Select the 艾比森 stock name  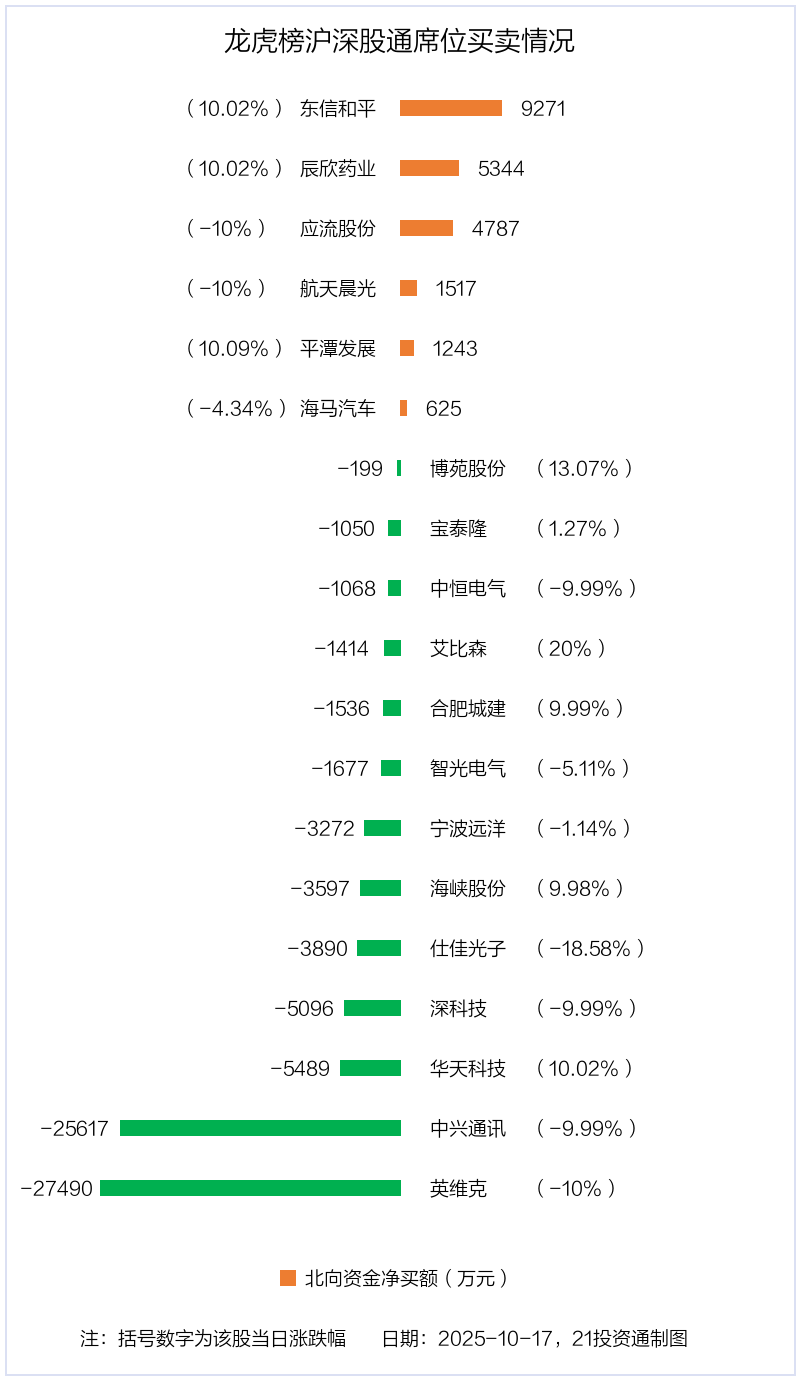[x=458, y=648]
